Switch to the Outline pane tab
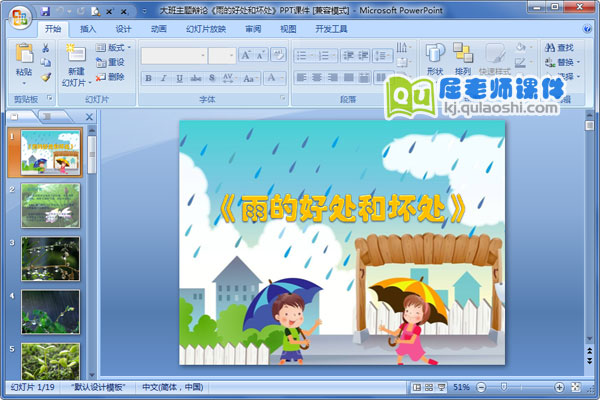This screenshot has width=600, height=400. coord(48,116)
